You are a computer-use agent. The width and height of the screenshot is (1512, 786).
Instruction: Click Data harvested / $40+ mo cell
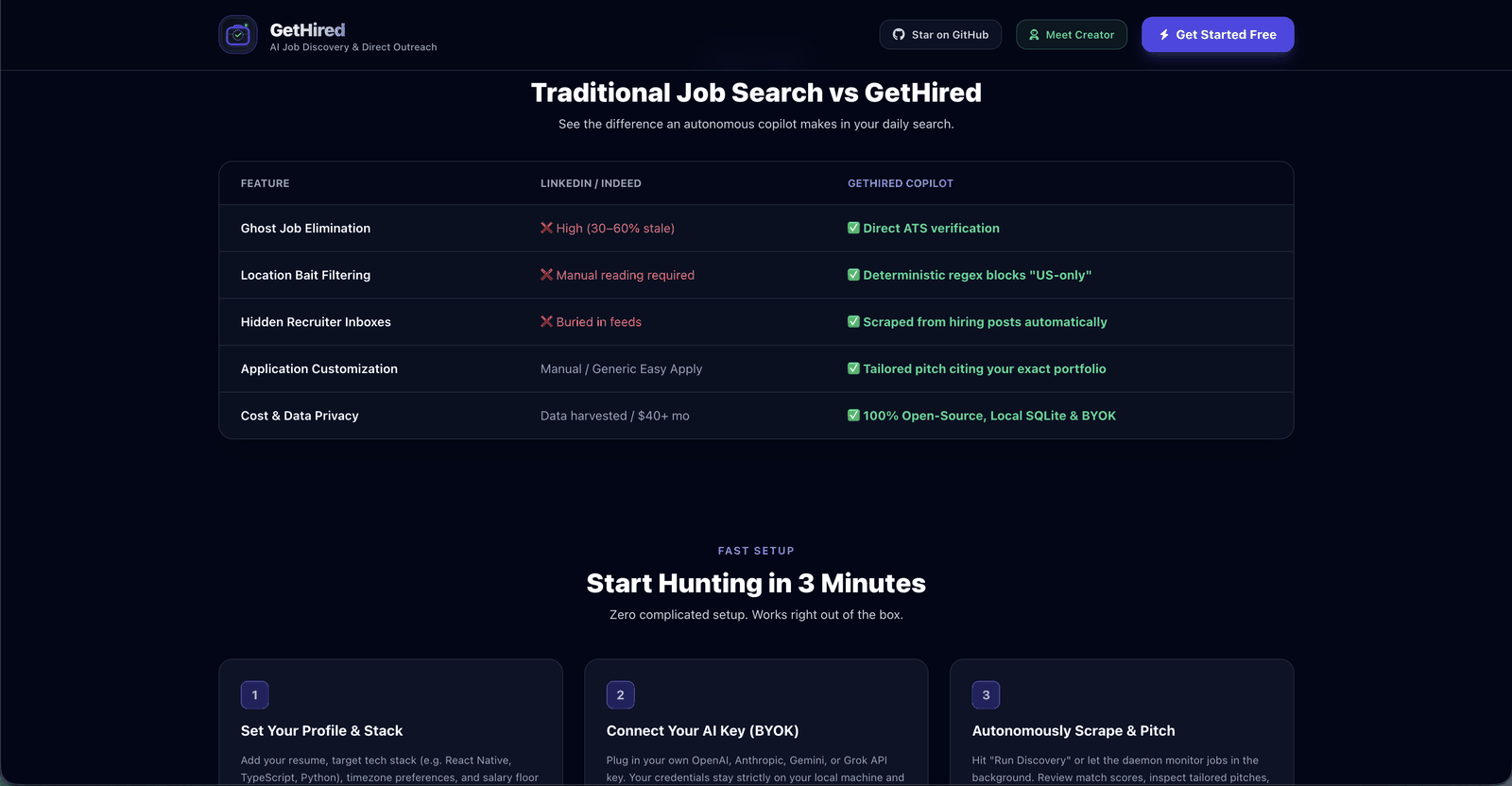click(x=615, y=416)
